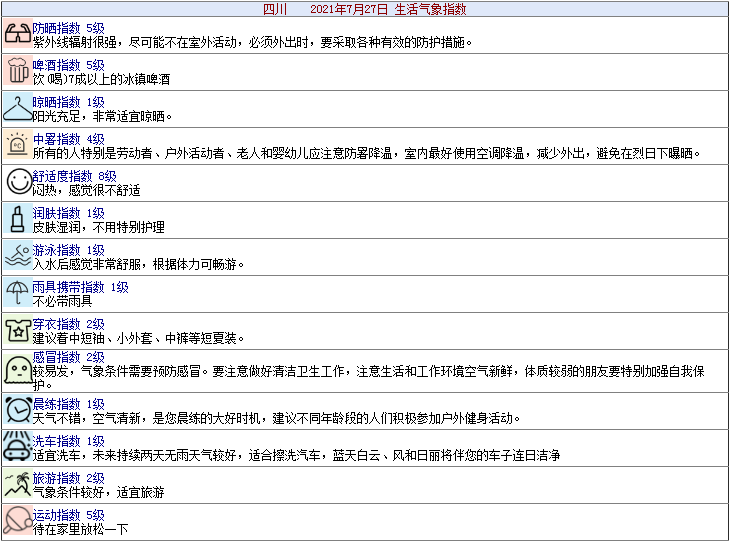Click the palm tree travel icon

pyautogui.click(x=17, y=484)
